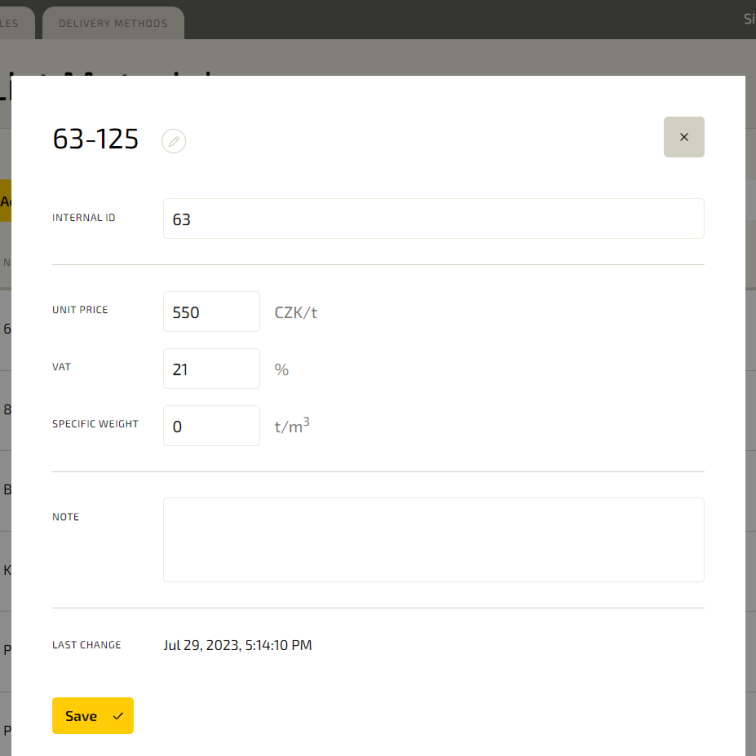Open the Delivery Methods tab
This screenshot has height=756, width=756.
tap(113, 23)
